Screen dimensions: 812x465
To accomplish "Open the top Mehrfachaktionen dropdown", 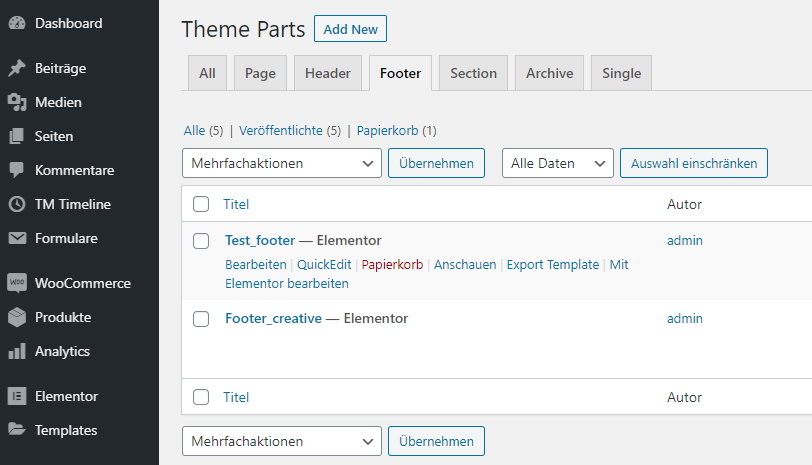I will pos(281,163).
